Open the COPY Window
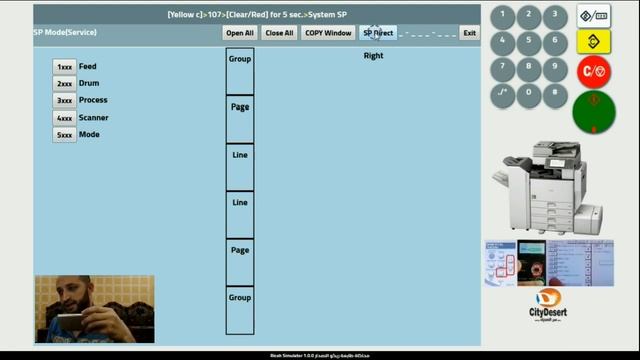This screenshot has width=640, height=360. (328, 33)
